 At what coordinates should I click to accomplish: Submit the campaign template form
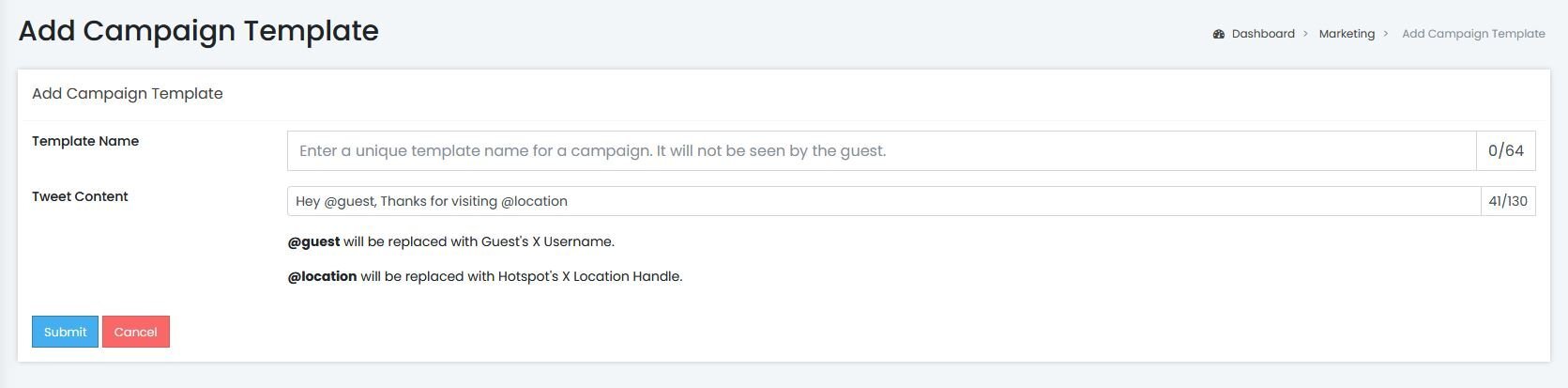[x=65, y=332]
